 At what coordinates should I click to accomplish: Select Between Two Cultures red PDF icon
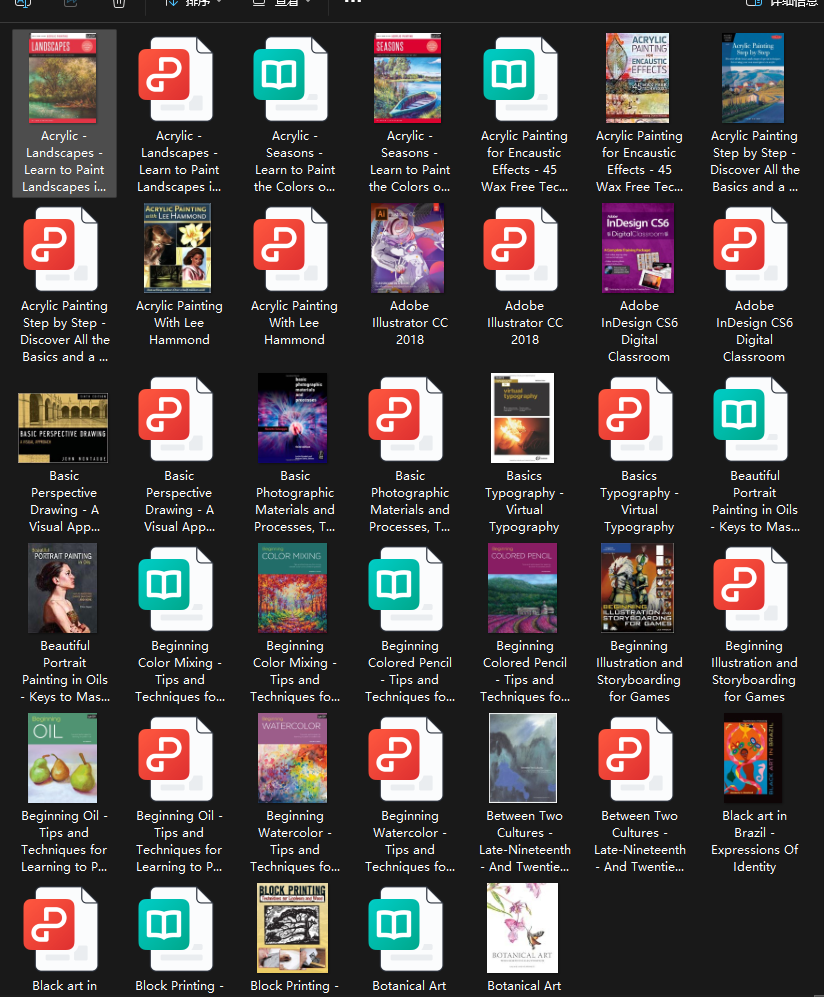point(636,758)
